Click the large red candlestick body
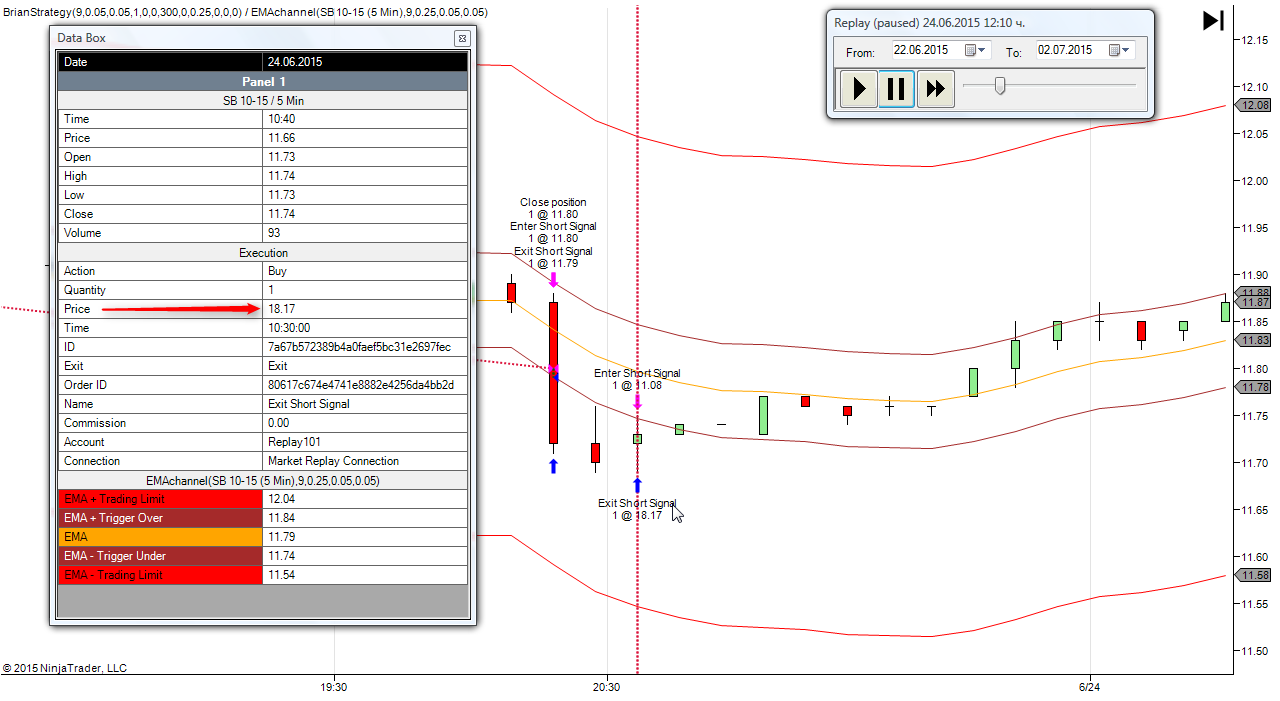The image size is (1280, 701). [x=553, y=372]
